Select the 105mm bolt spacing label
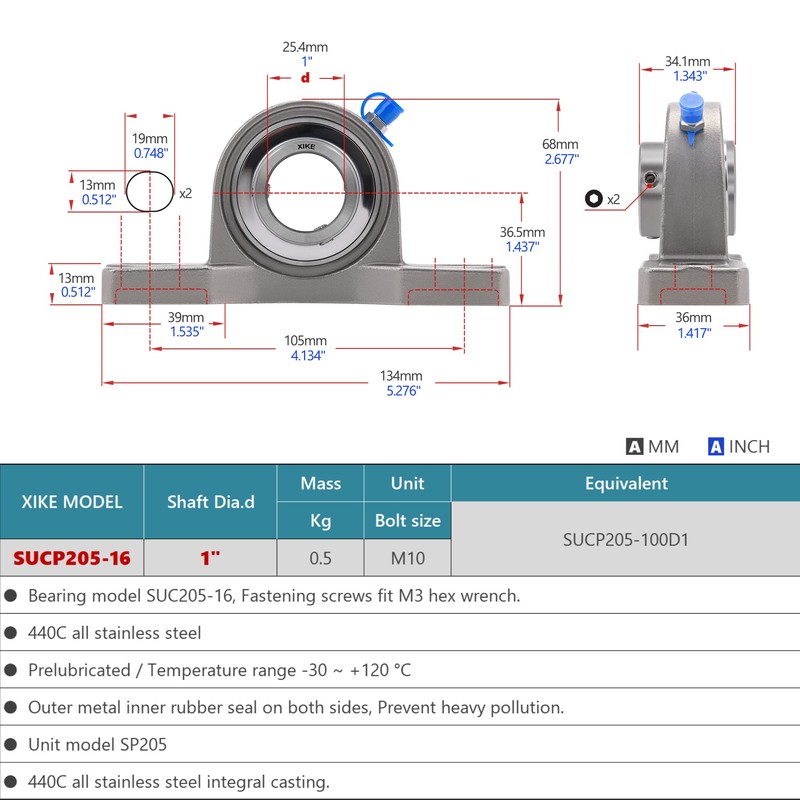Viewport: 800px width, 800px height. click(x=305, y=341)
